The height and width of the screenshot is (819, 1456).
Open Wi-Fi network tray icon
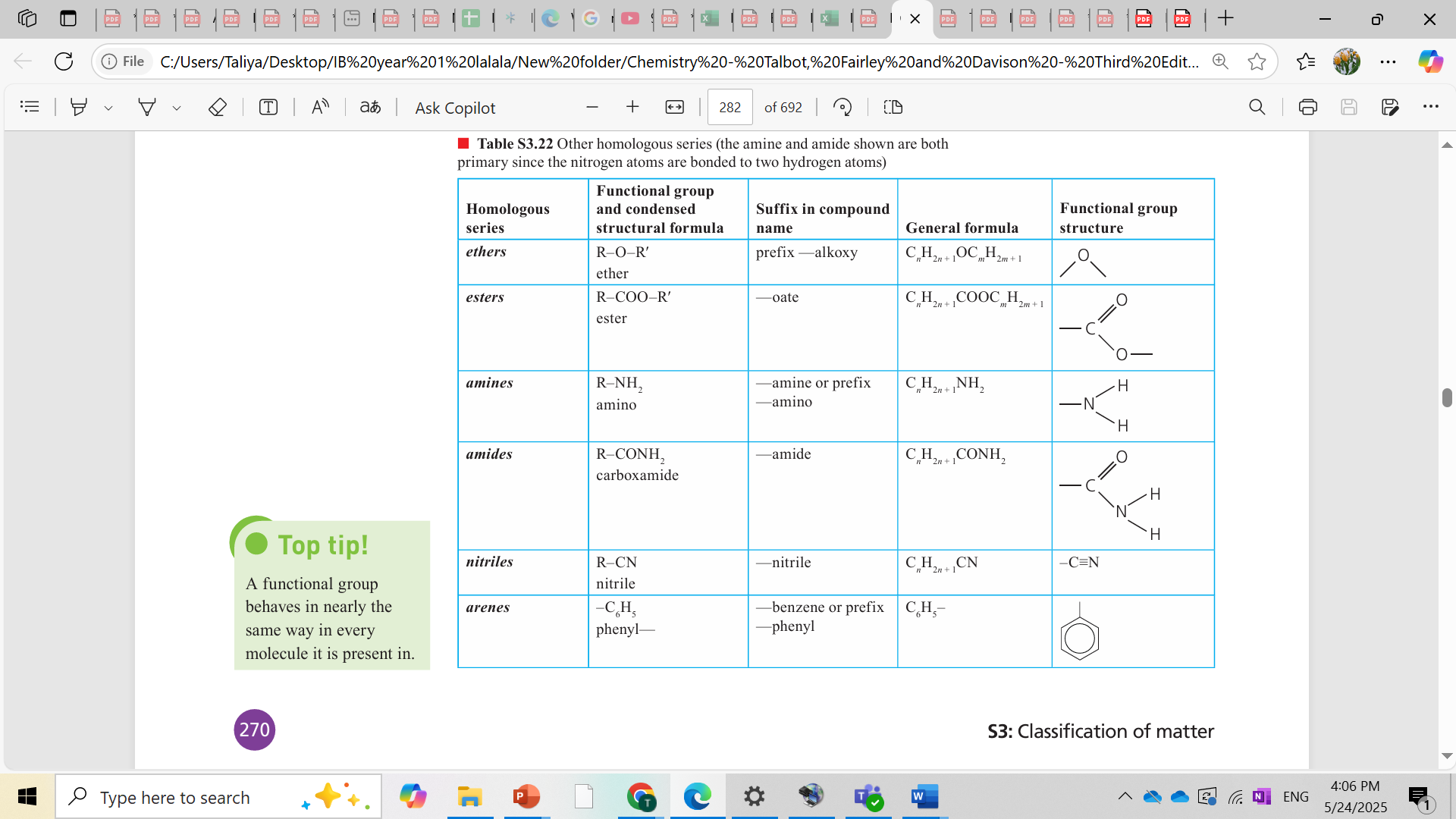1235,797
